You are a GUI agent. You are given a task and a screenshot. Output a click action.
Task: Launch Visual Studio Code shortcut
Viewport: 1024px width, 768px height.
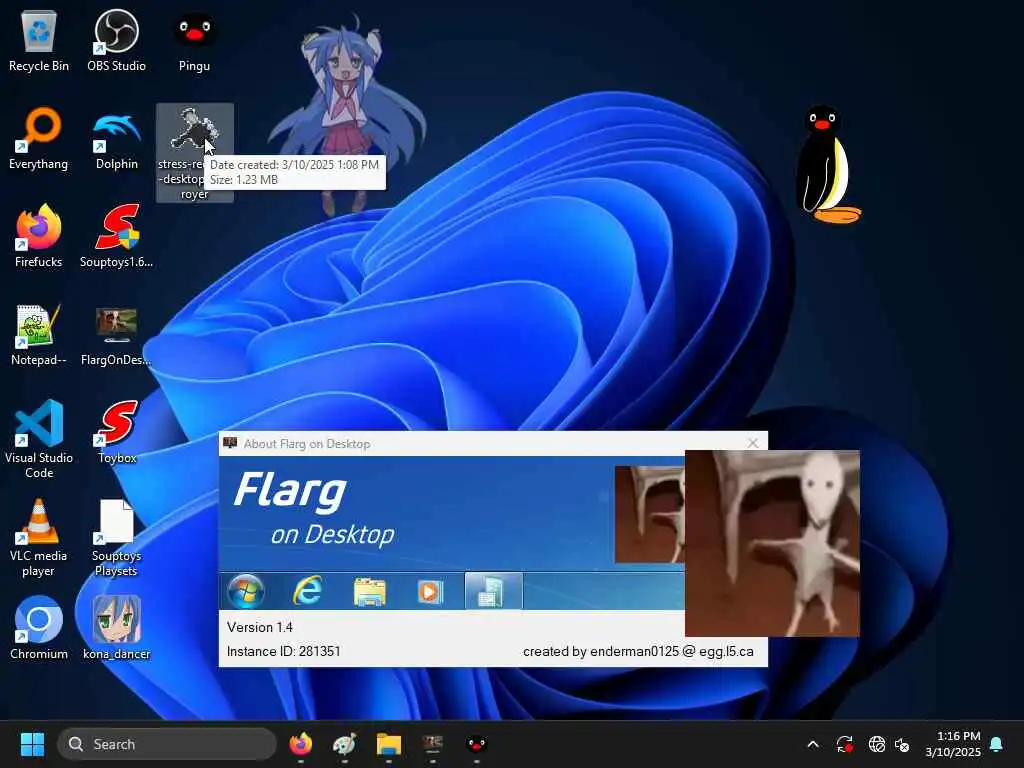point(39,439)
